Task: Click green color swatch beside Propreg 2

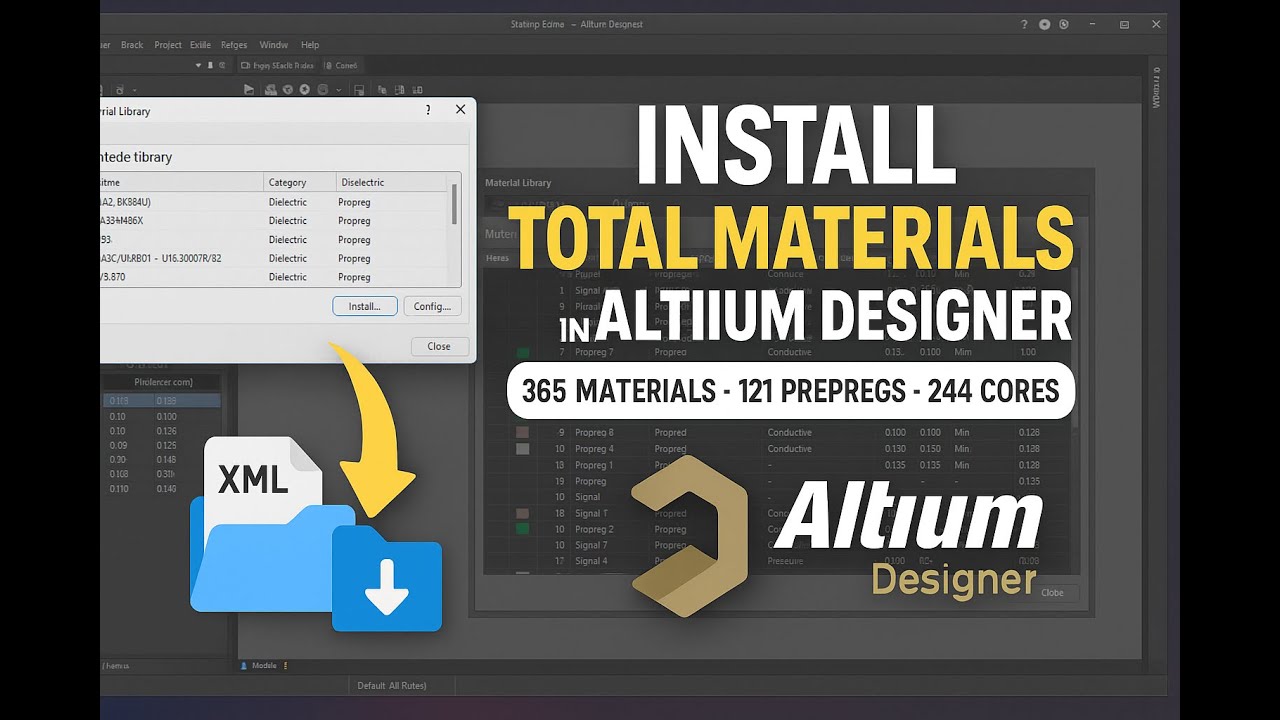Action: pos(522,529)
